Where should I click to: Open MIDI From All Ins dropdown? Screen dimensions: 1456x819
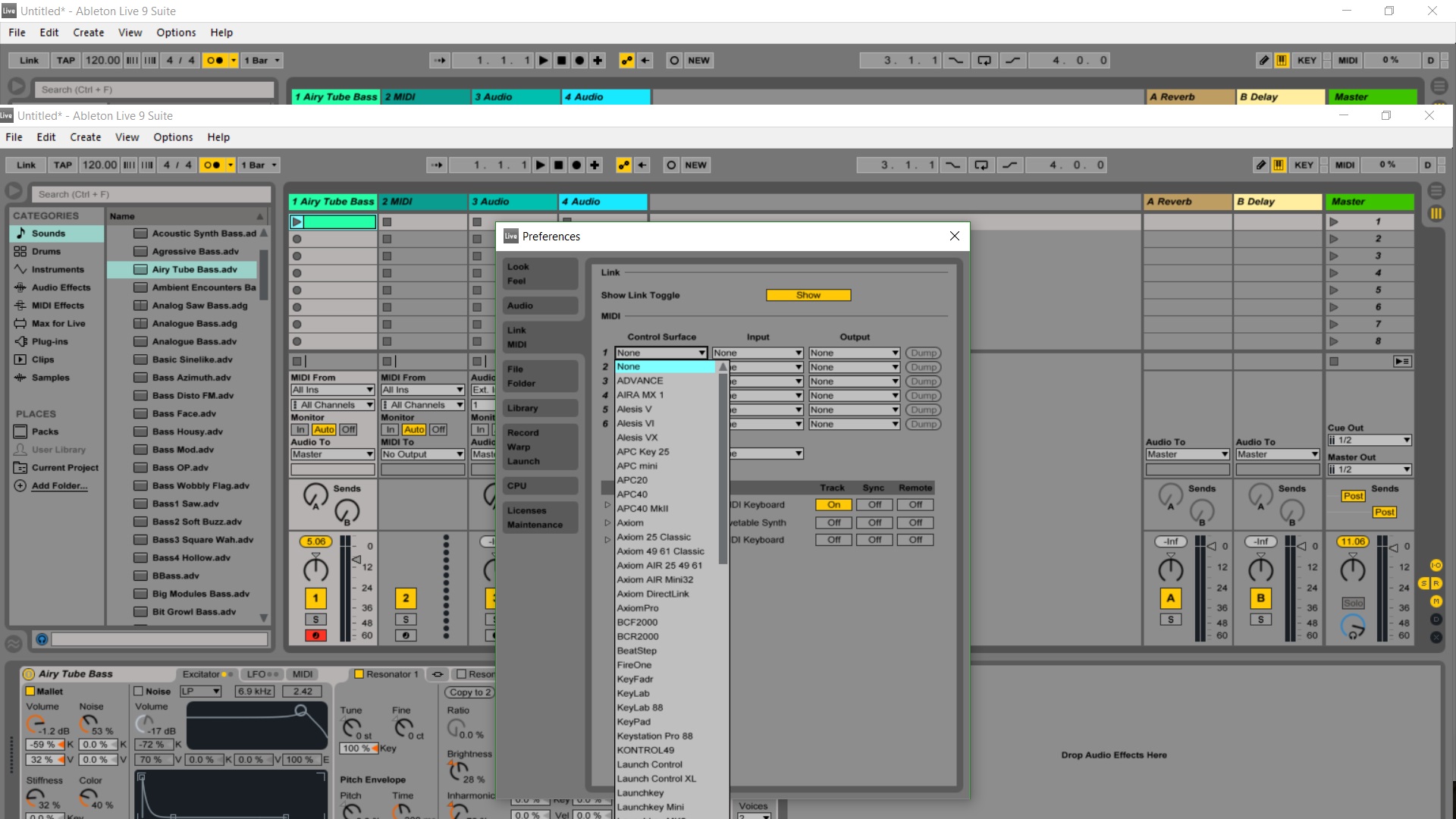pyautogui.click(x=332, y=390)
